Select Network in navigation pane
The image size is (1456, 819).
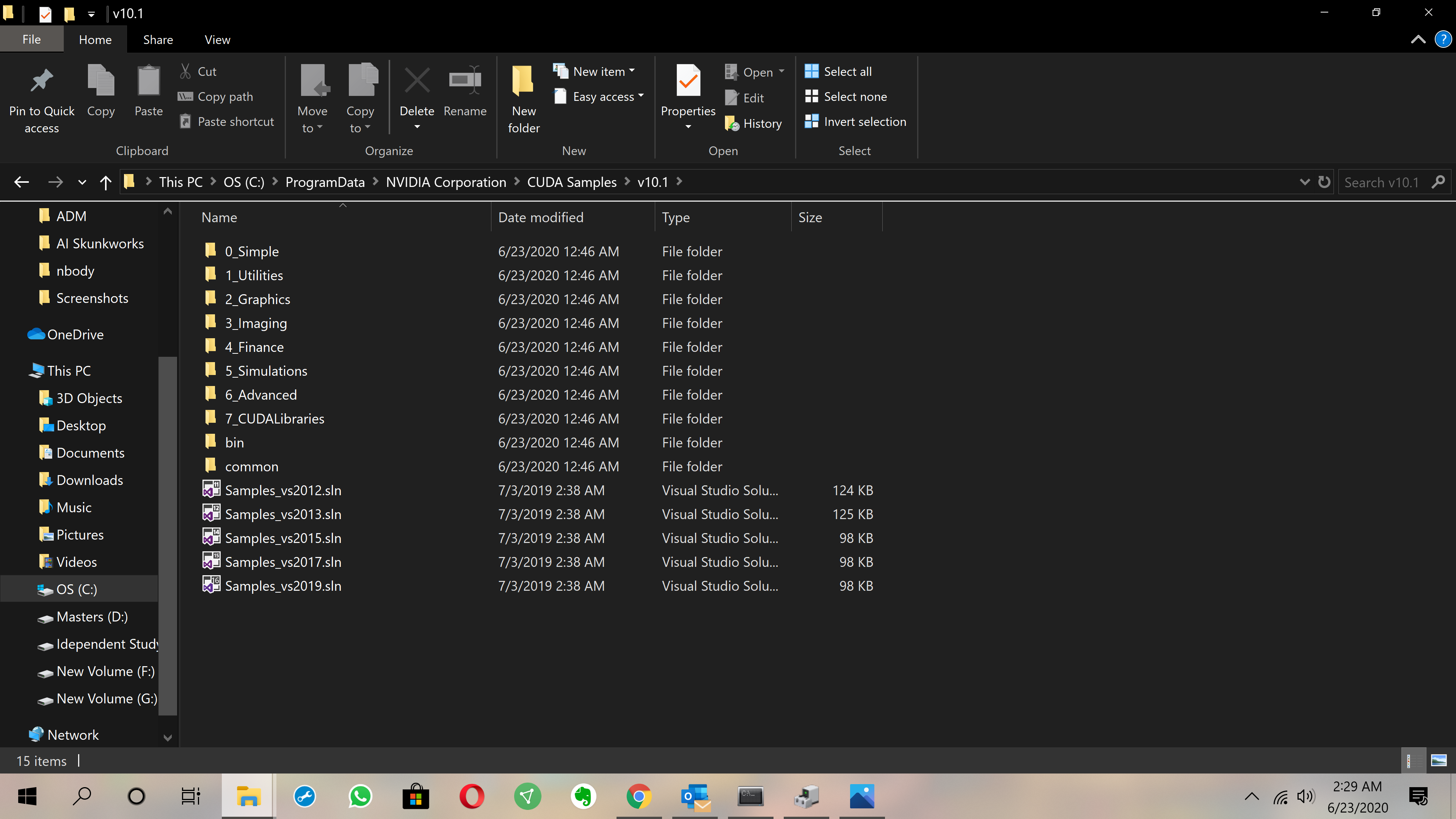click(x=72, y=735)
